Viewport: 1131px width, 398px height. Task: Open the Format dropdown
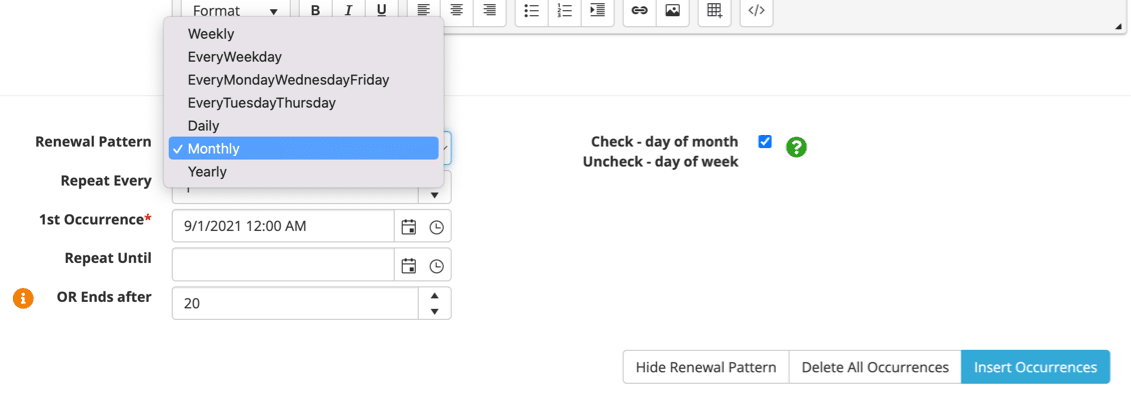click(x=235, y=11)
